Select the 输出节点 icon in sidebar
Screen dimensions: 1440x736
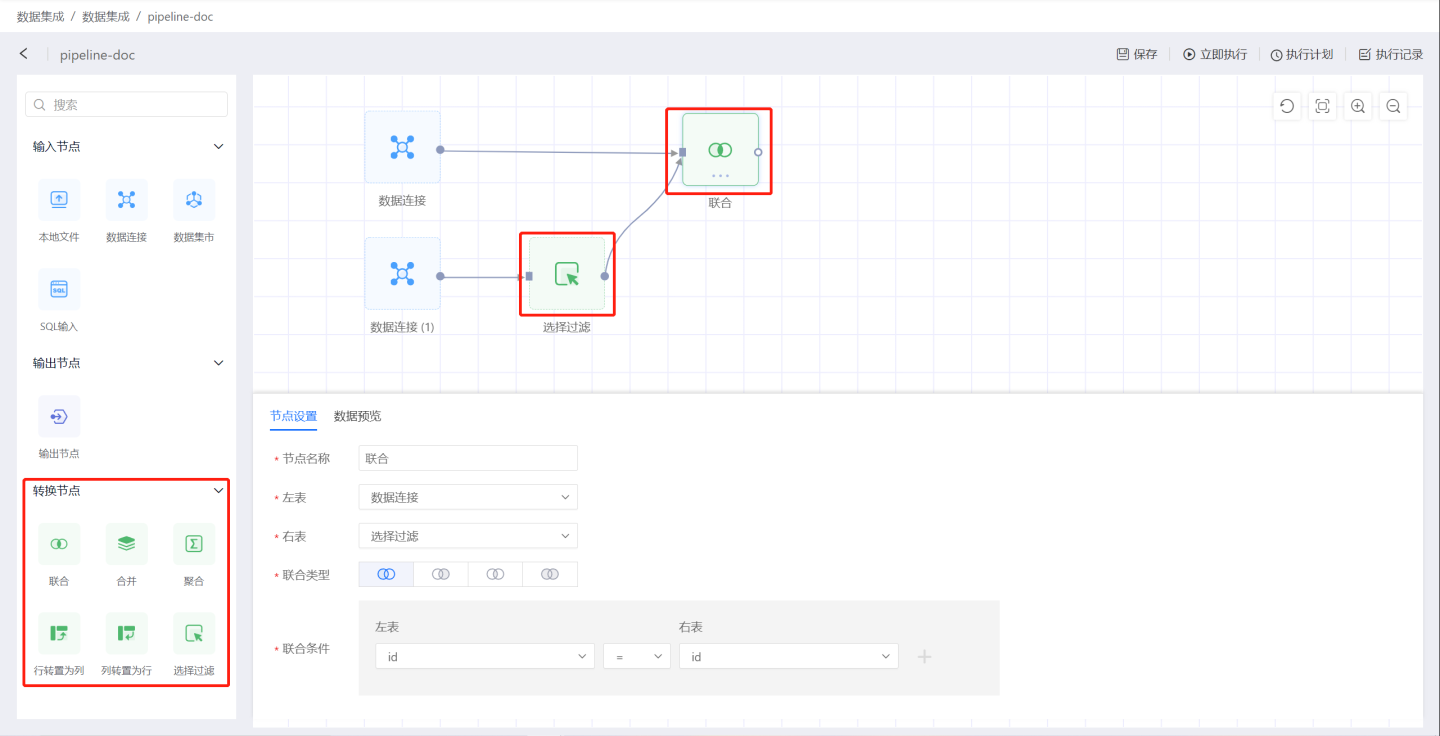pos(59,416)
